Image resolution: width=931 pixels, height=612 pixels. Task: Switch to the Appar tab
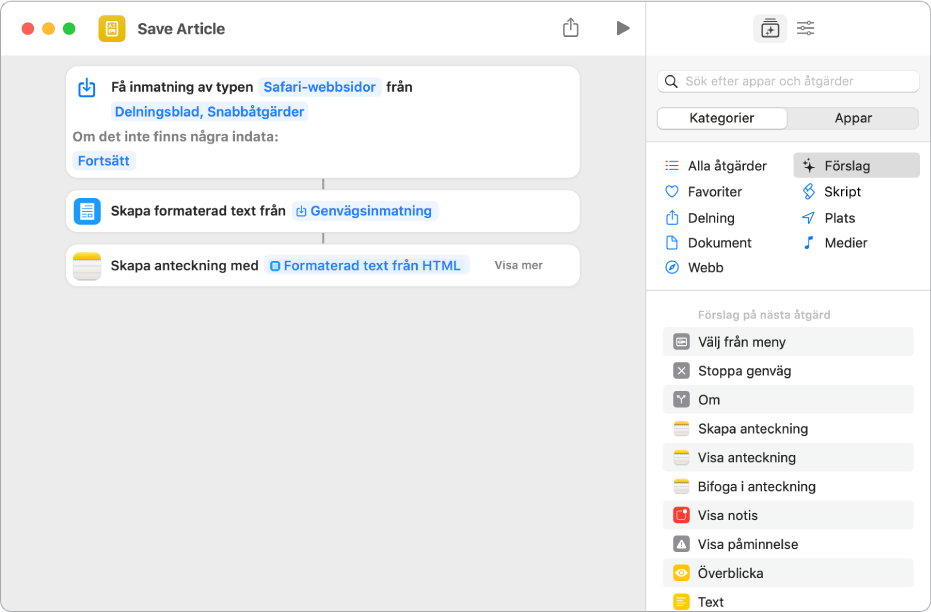point(853,118)
